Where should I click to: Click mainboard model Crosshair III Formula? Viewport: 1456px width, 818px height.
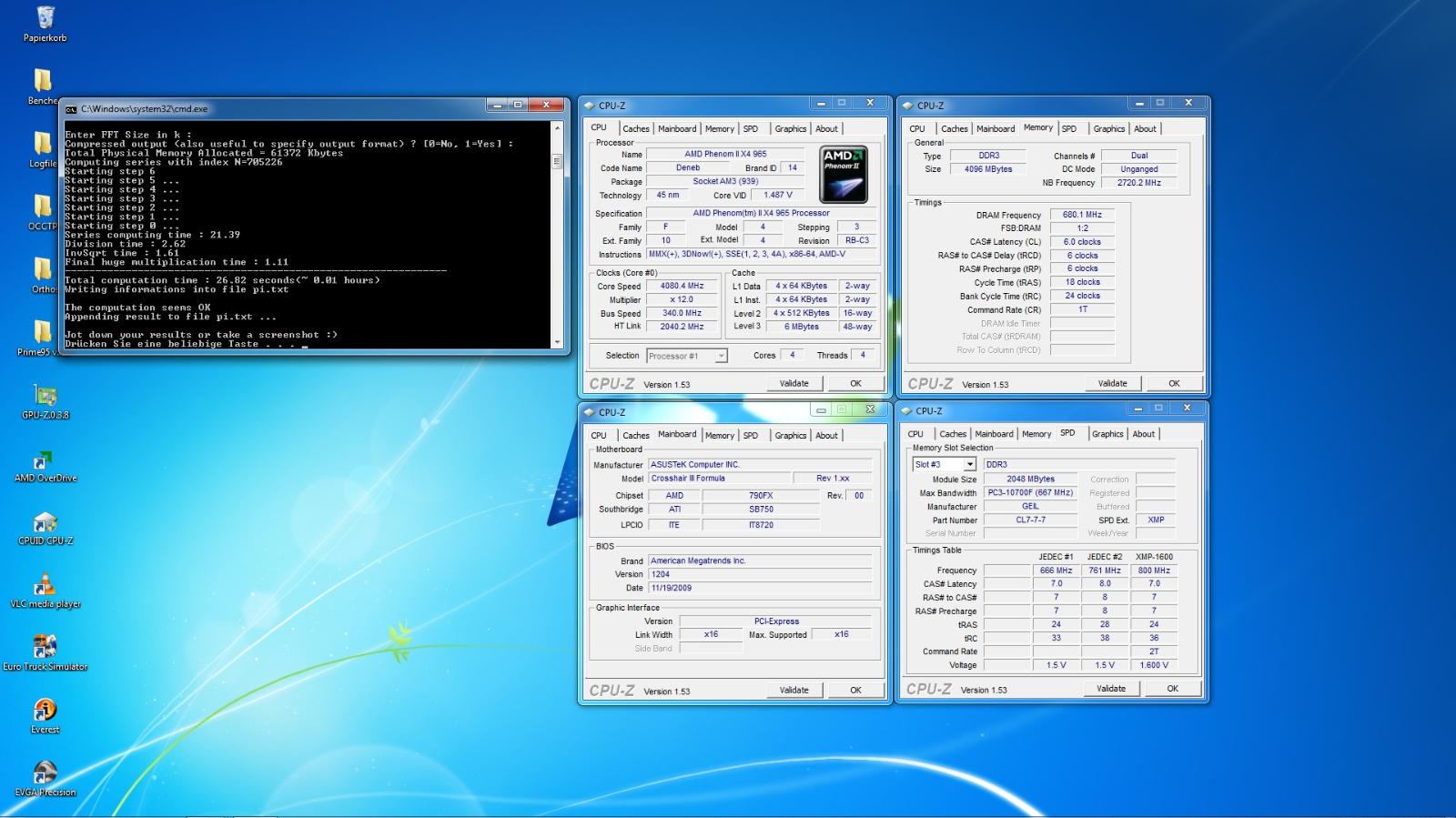tap(719, 478)
